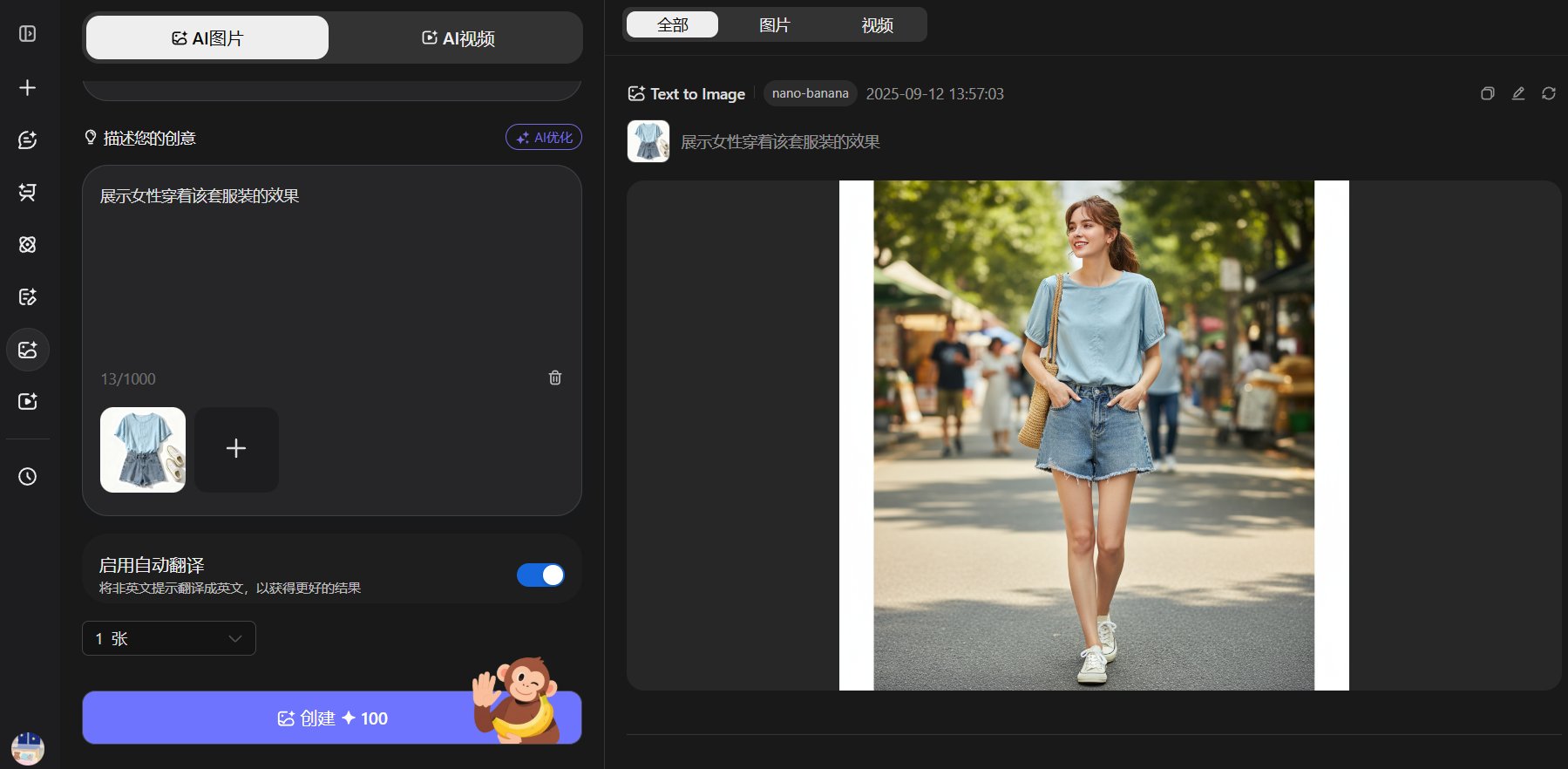This screenshot has height=769, width=1568.
Task: Switch to the AI视频 tab
Action: [458, 38]
